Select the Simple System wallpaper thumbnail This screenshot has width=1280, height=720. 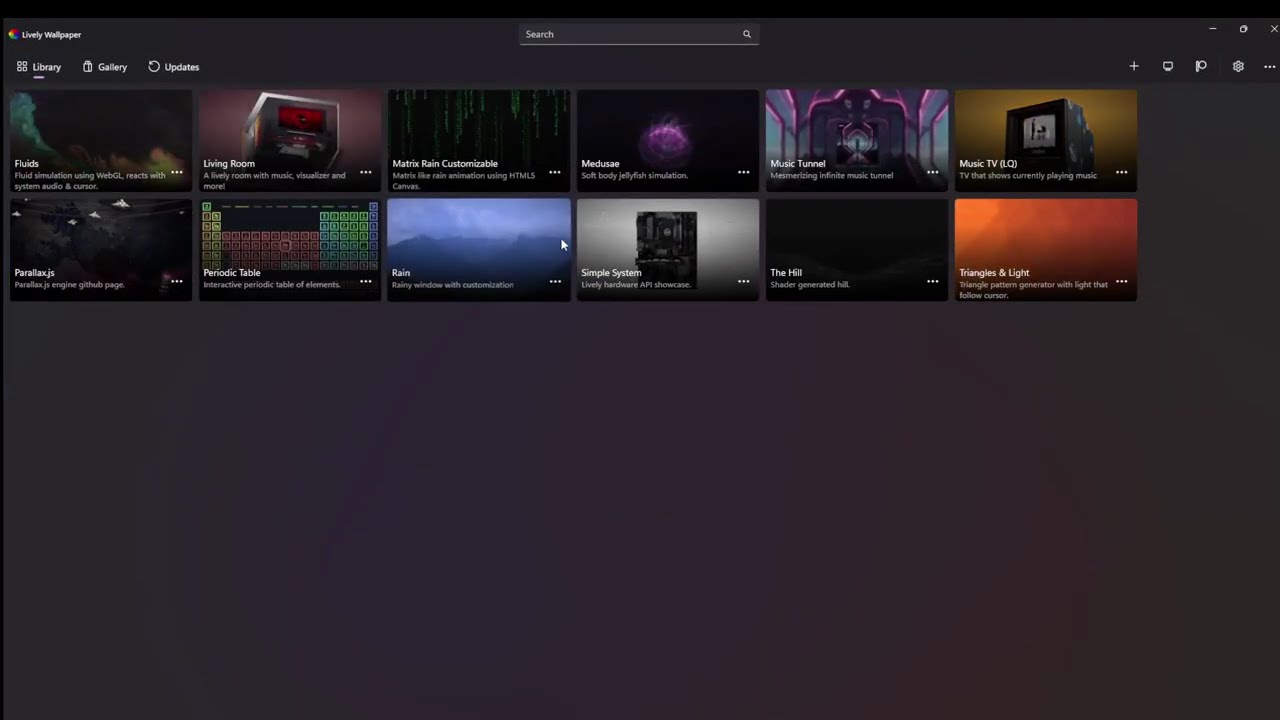point(668,249)
